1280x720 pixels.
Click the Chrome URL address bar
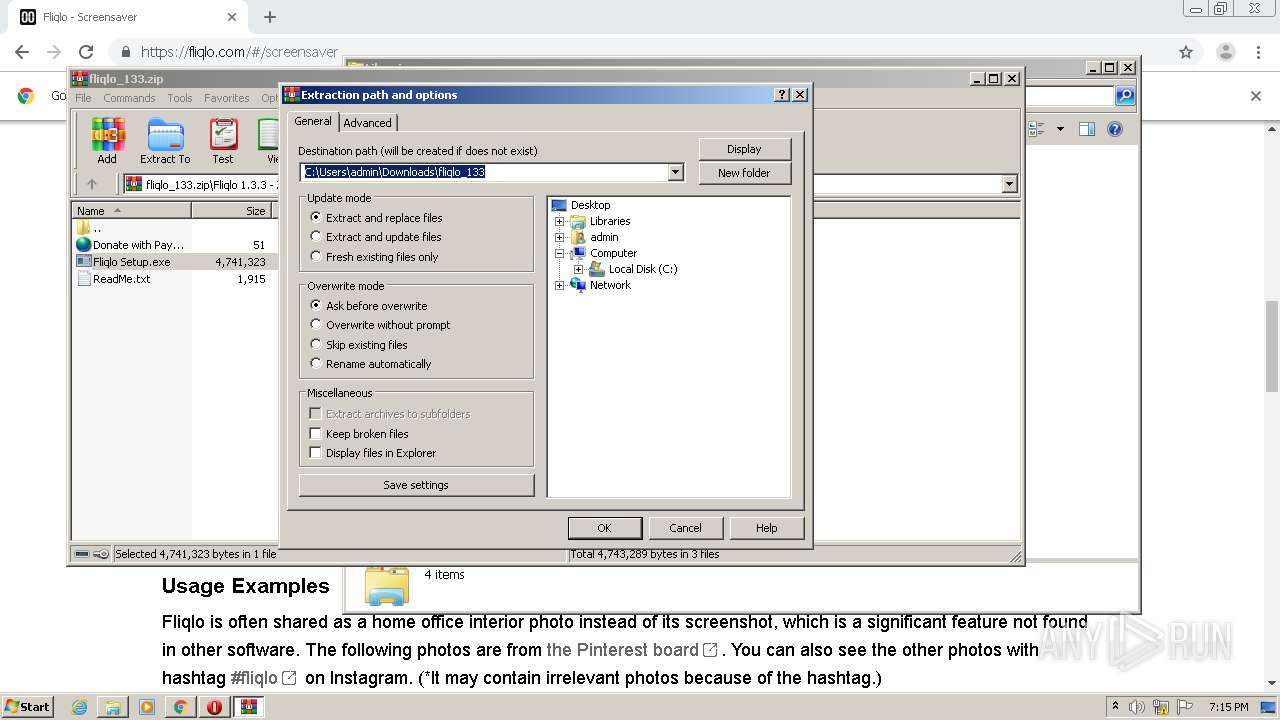point(640,52)
